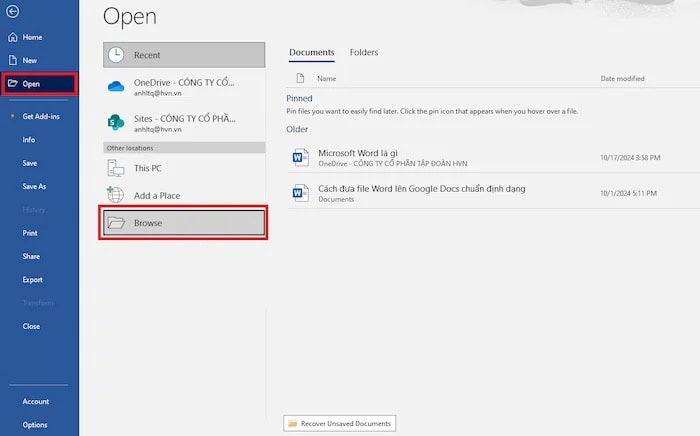
Task: Click Recover Unsaved Documents button
Action: (x=340, y=423)
